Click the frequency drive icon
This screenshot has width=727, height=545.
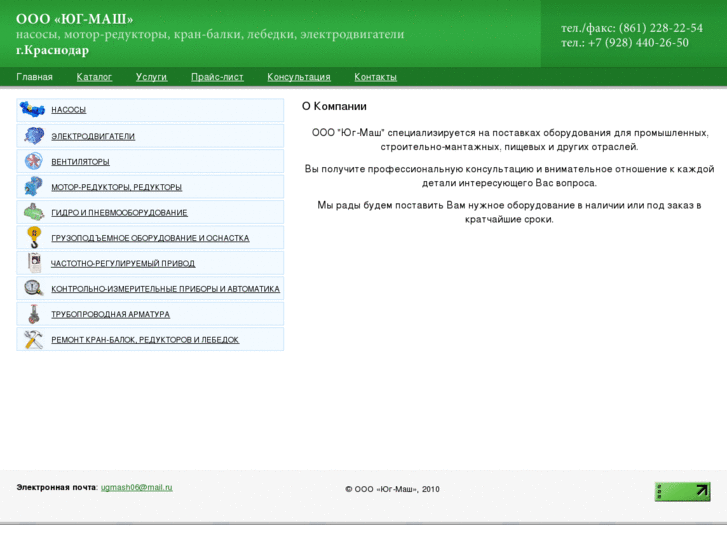point(34,263)
